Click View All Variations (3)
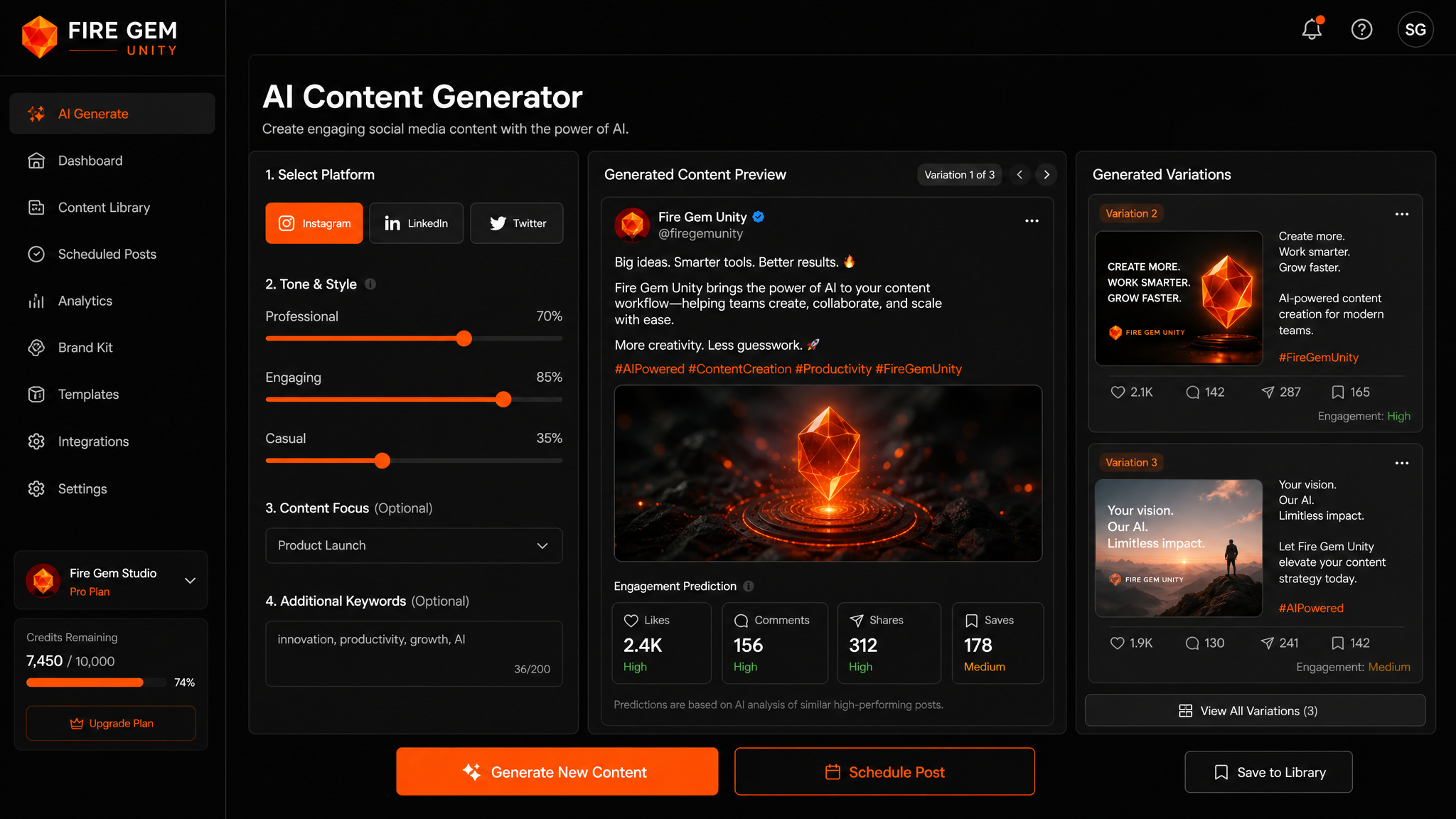 pos(1255,711)
